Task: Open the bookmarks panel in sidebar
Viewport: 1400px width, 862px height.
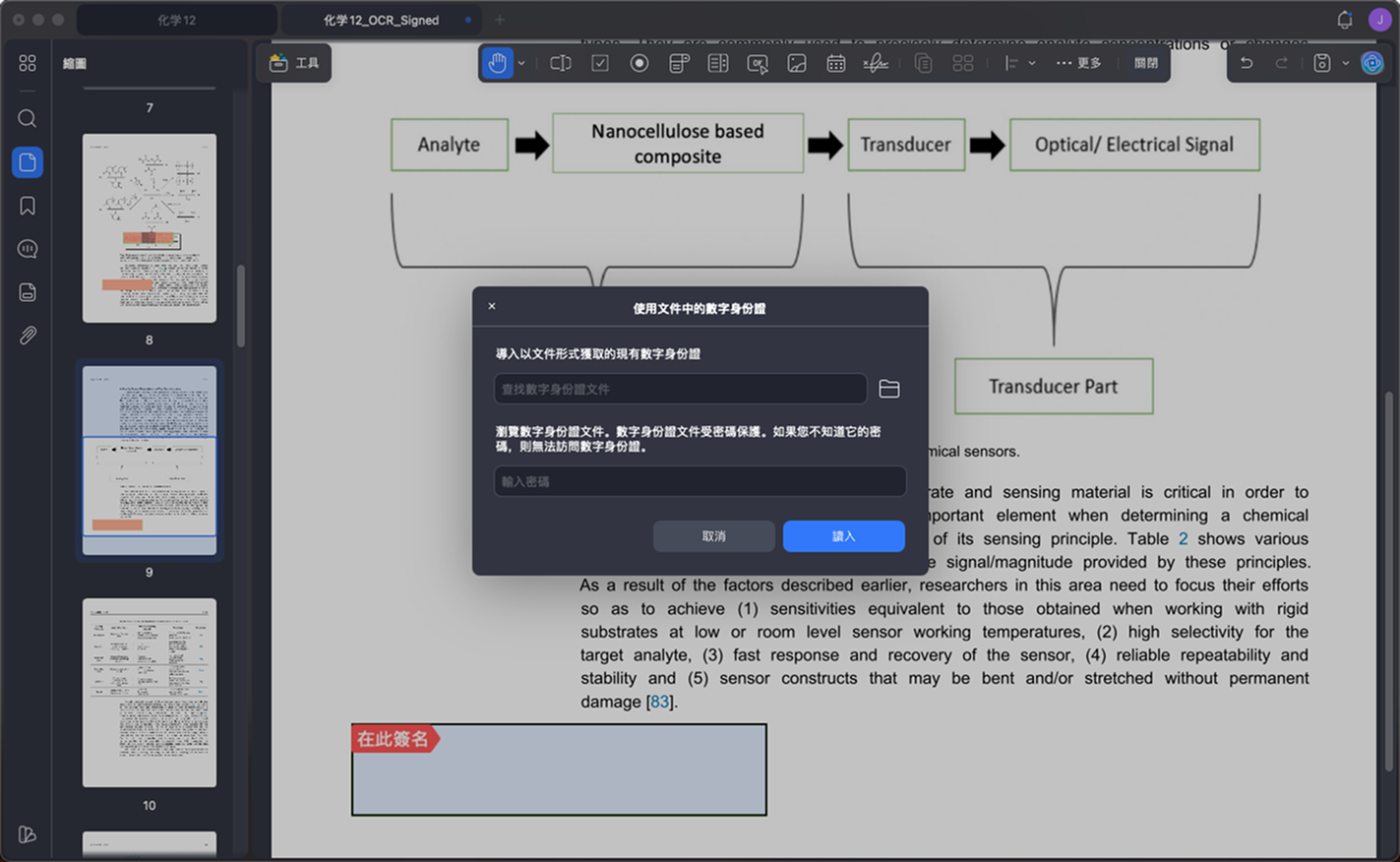Action: click(x=28, y=206)
